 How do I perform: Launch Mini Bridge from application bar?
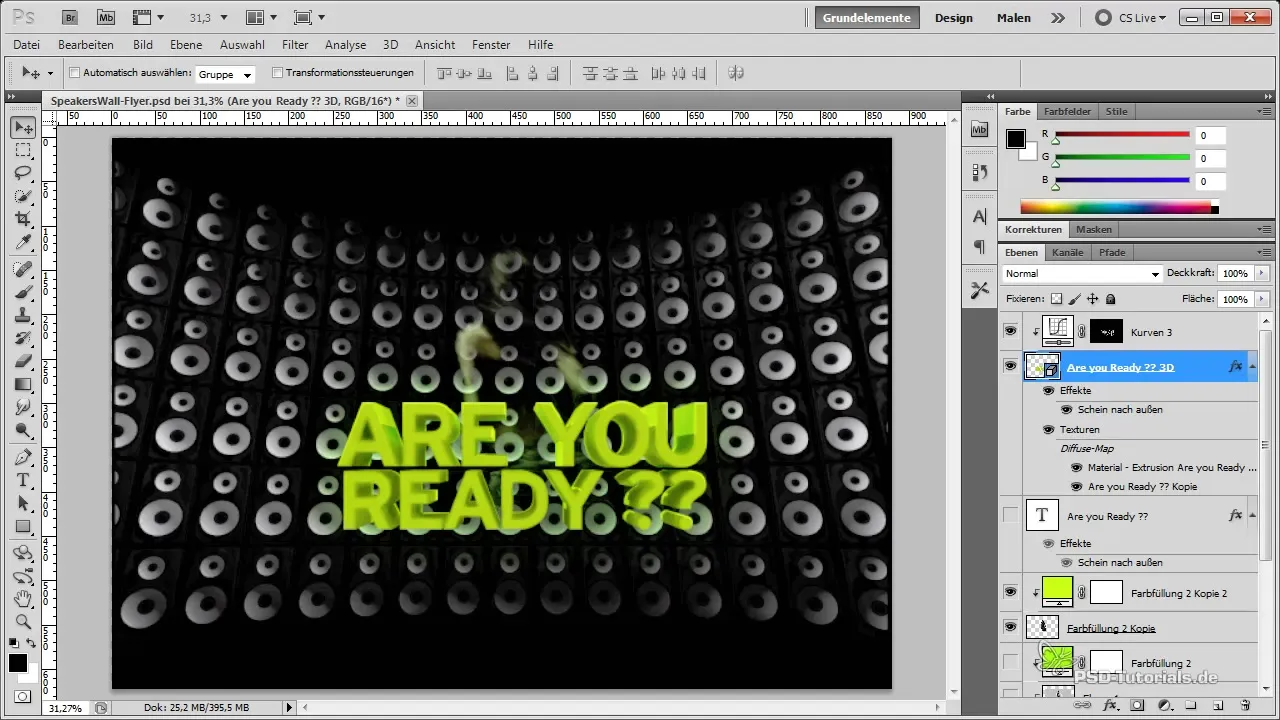pos(106,17)
